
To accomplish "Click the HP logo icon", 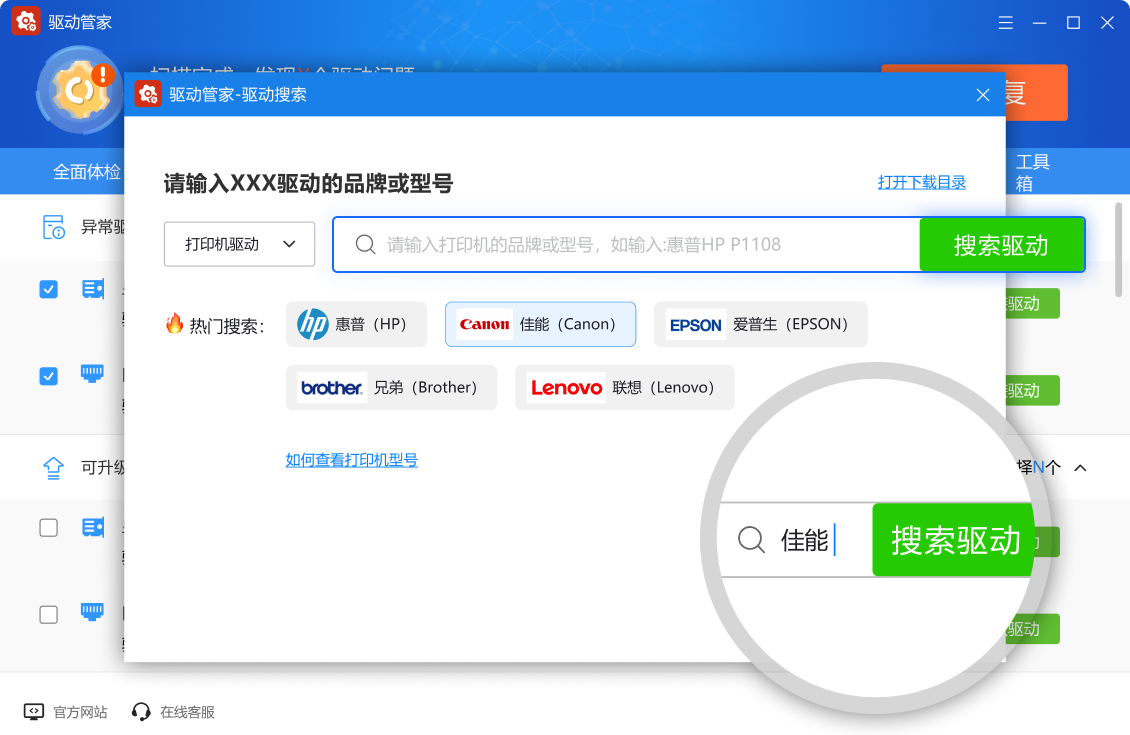I will [x=313, y=325].
